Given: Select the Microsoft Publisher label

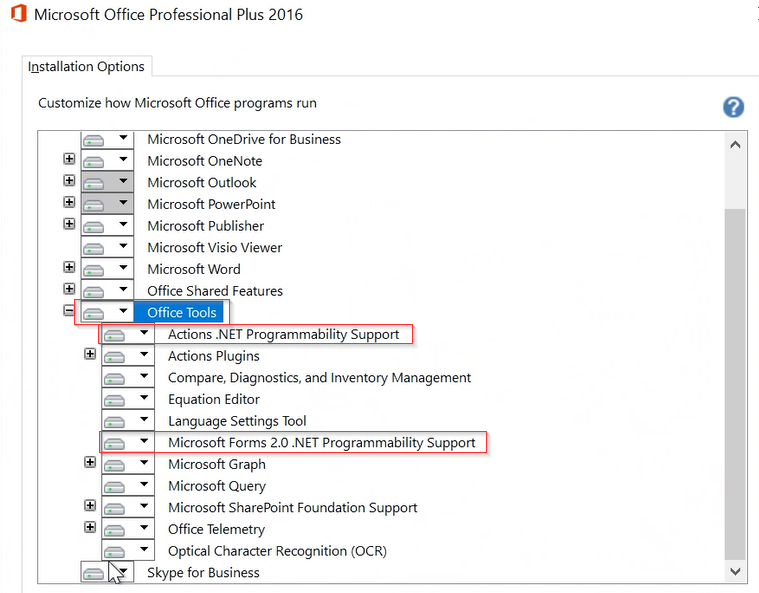Looking at the screenshot, I should tap(206, 226).
